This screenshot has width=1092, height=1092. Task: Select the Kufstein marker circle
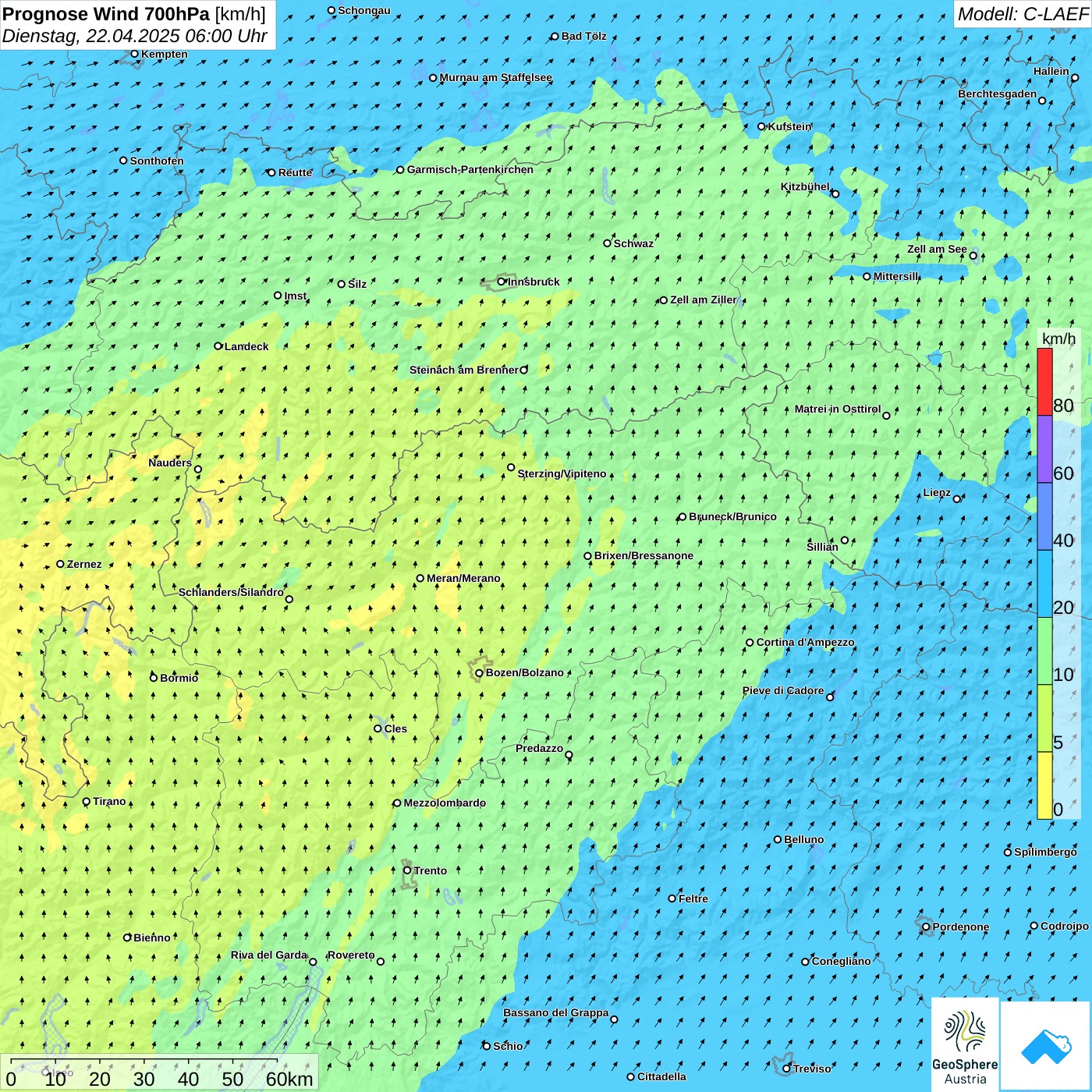762,126
